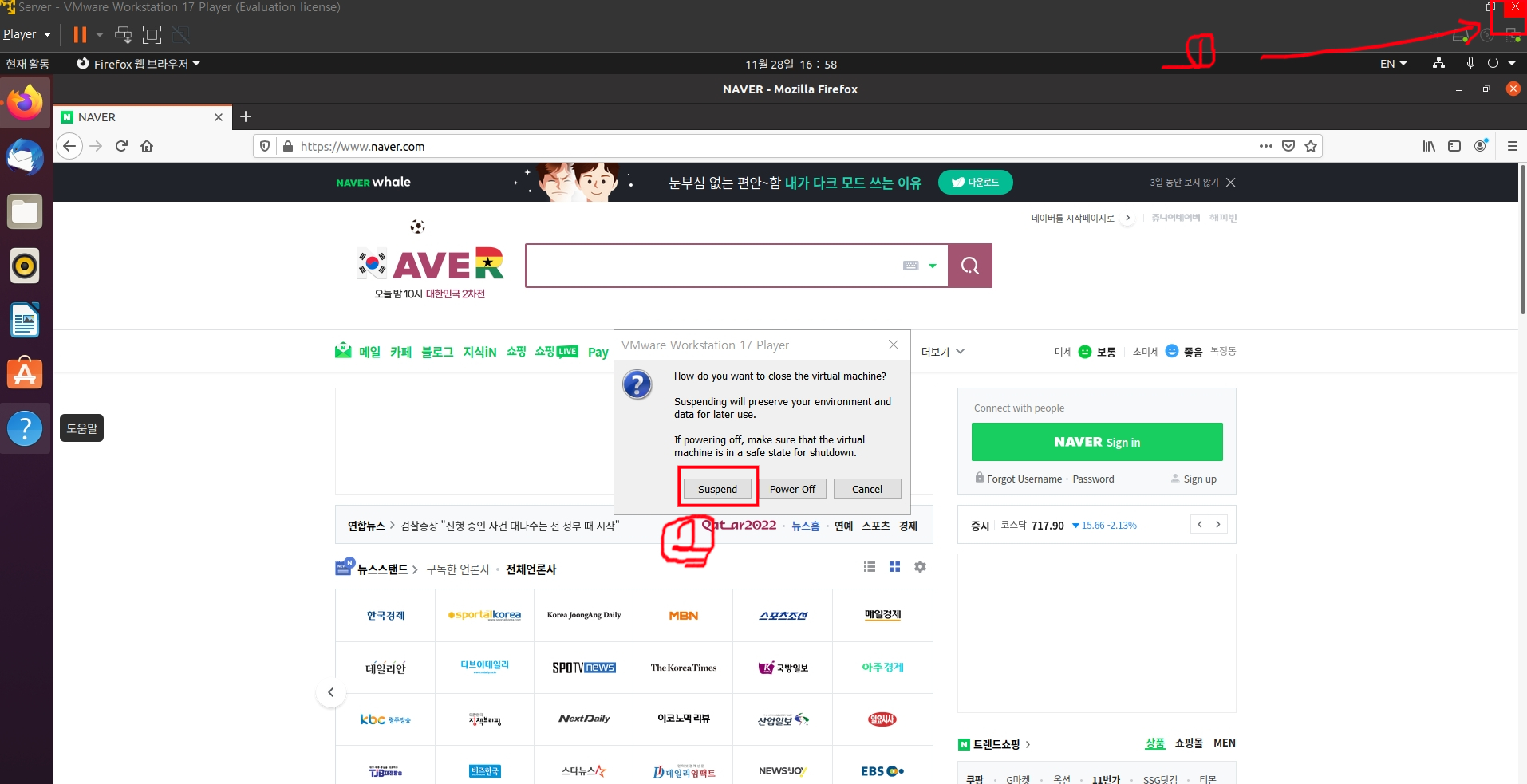Click the 구독한 언론사 filter
Image resolution: width=1527 pixels, height=784 pixels.
click(458, 569)
